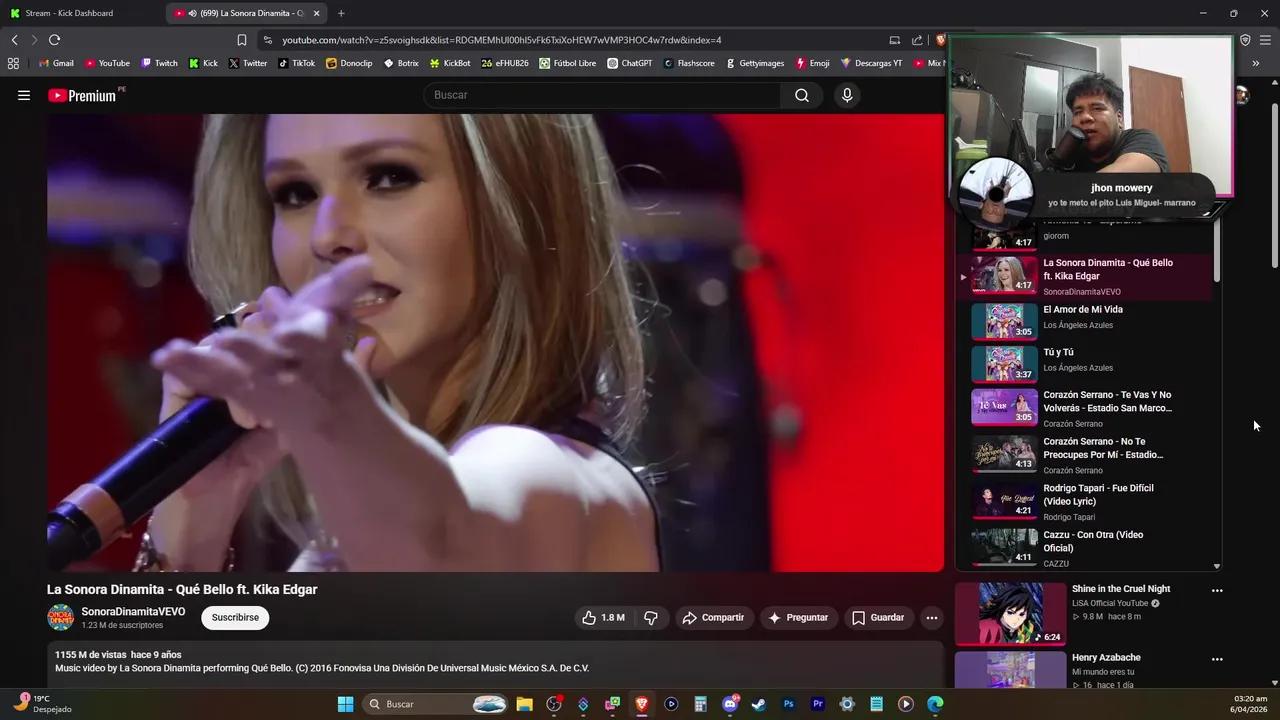Click the video title Qué Bello text
Image resolution: width=1280 pixels, height=720 pixels.
182,590
